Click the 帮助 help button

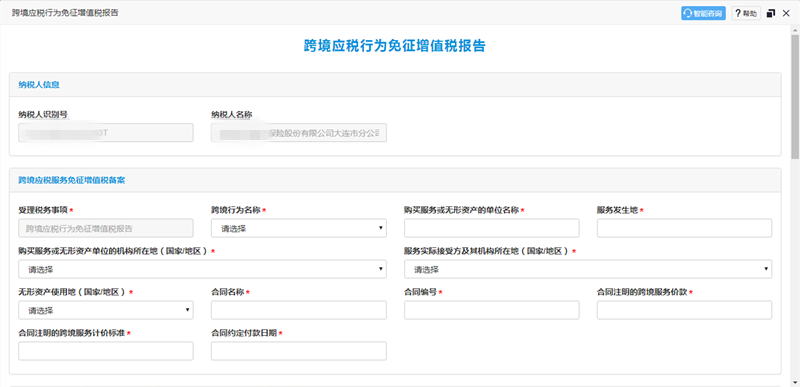pyautogui.click(x=746, y=13)
